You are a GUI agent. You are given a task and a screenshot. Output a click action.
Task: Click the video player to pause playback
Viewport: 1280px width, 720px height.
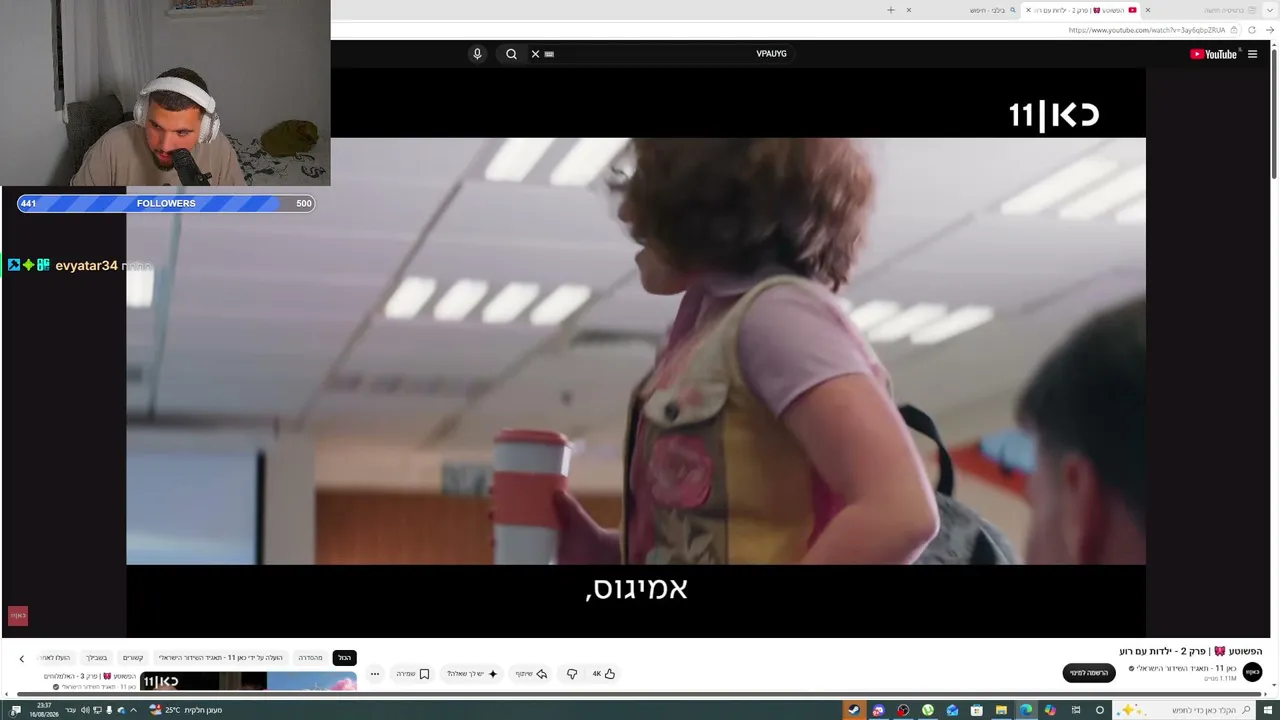tap(636, 351)
